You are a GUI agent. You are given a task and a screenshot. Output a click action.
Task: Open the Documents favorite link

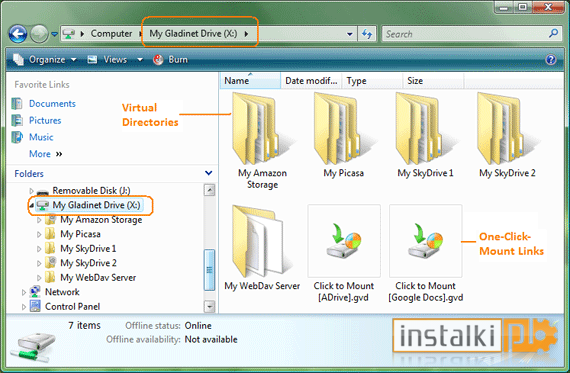tap(52, 104)
